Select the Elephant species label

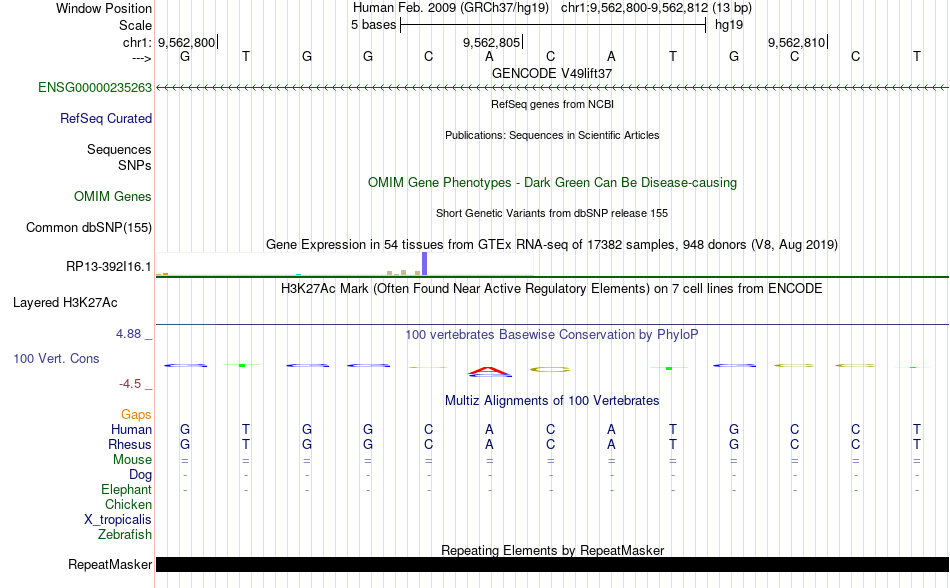coord(126,489)
